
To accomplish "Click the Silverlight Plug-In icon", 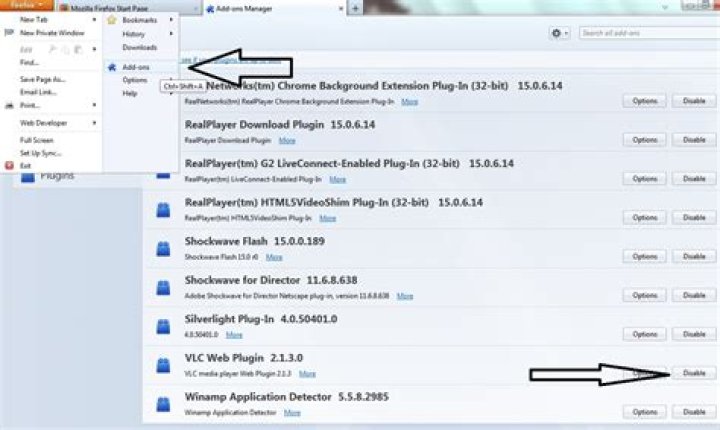I will [163, 327].
